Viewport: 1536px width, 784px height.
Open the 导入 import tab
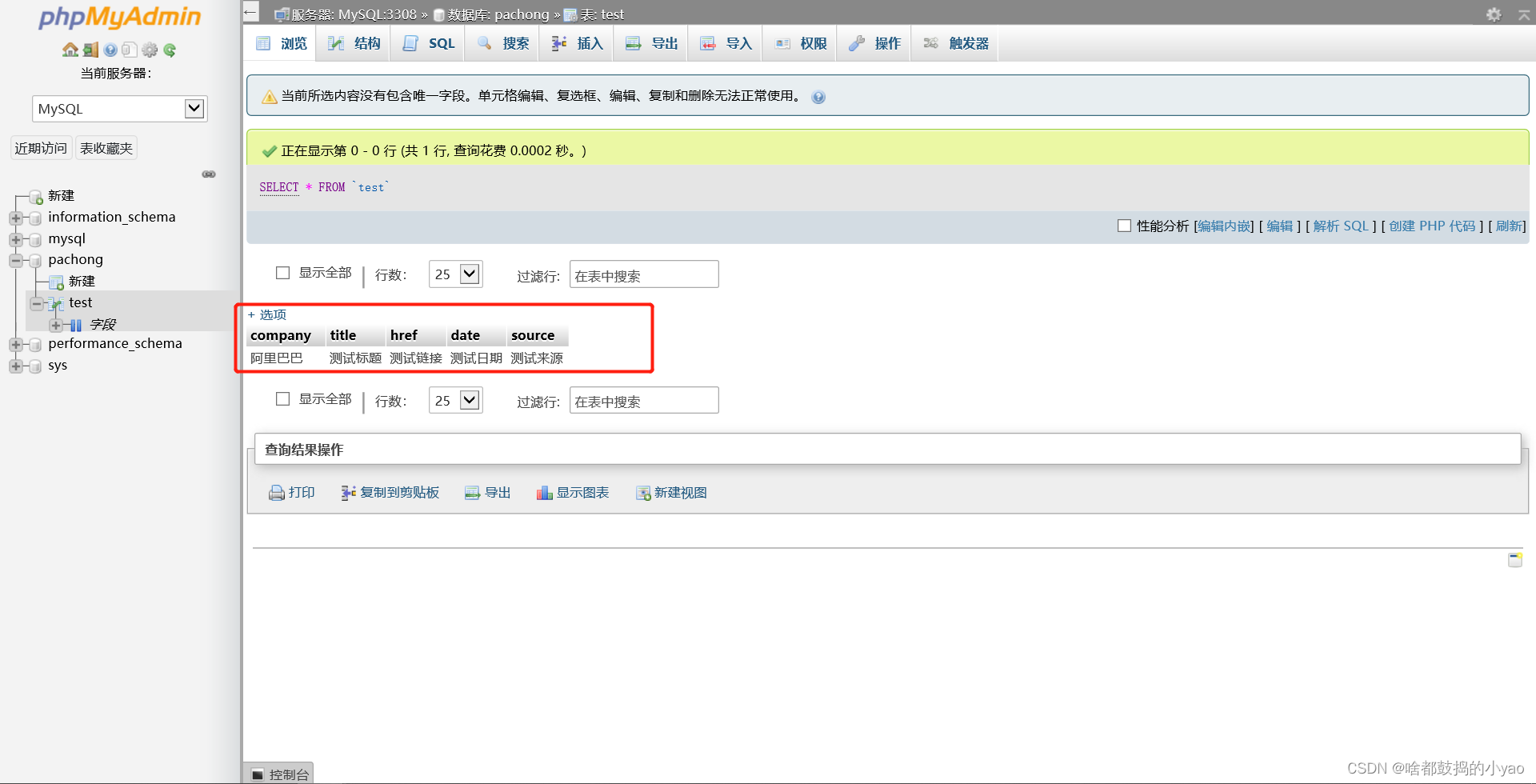[x=726, y=43]
